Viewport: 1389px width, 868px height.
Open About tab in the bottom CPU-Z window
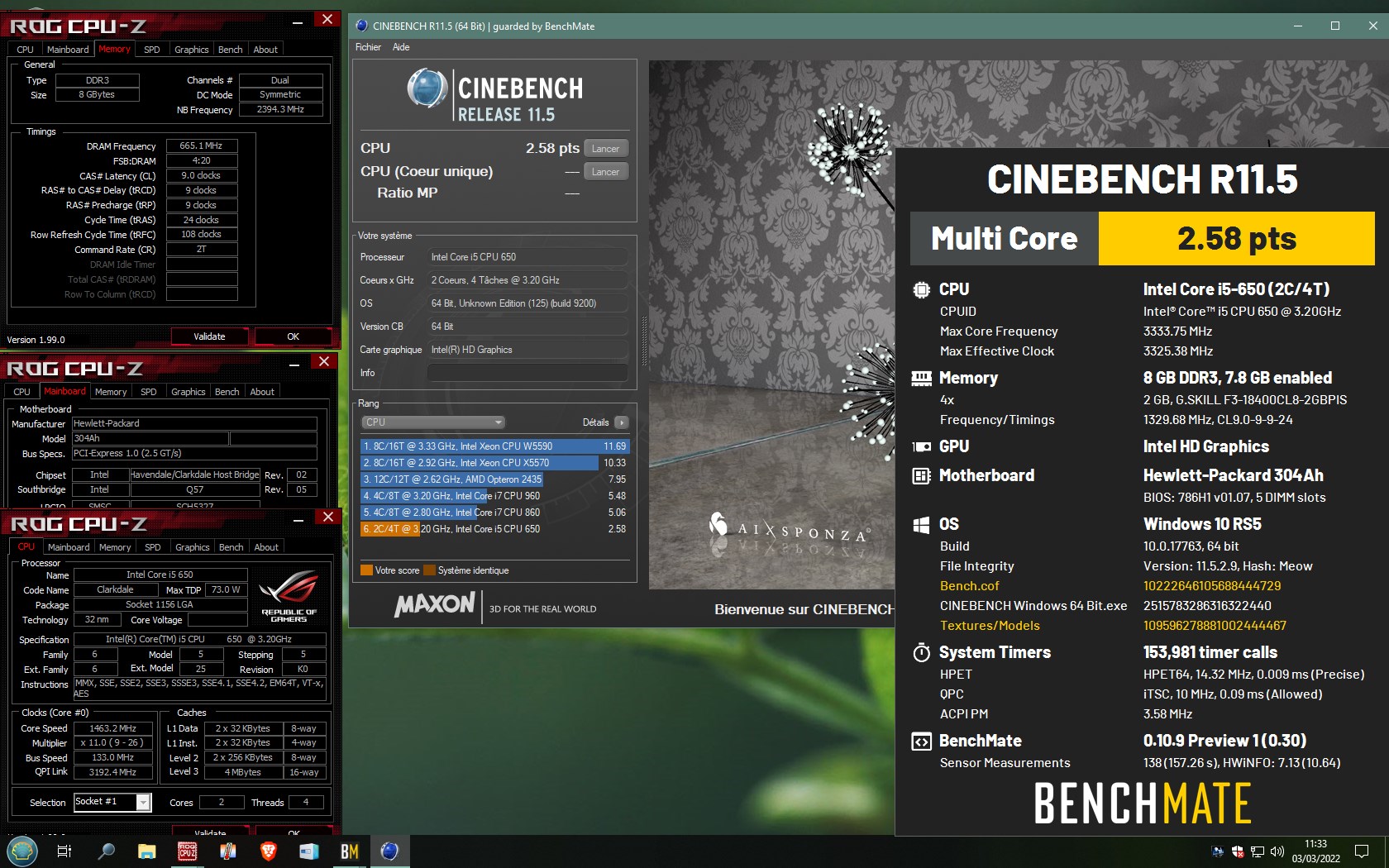pos(266,547)
